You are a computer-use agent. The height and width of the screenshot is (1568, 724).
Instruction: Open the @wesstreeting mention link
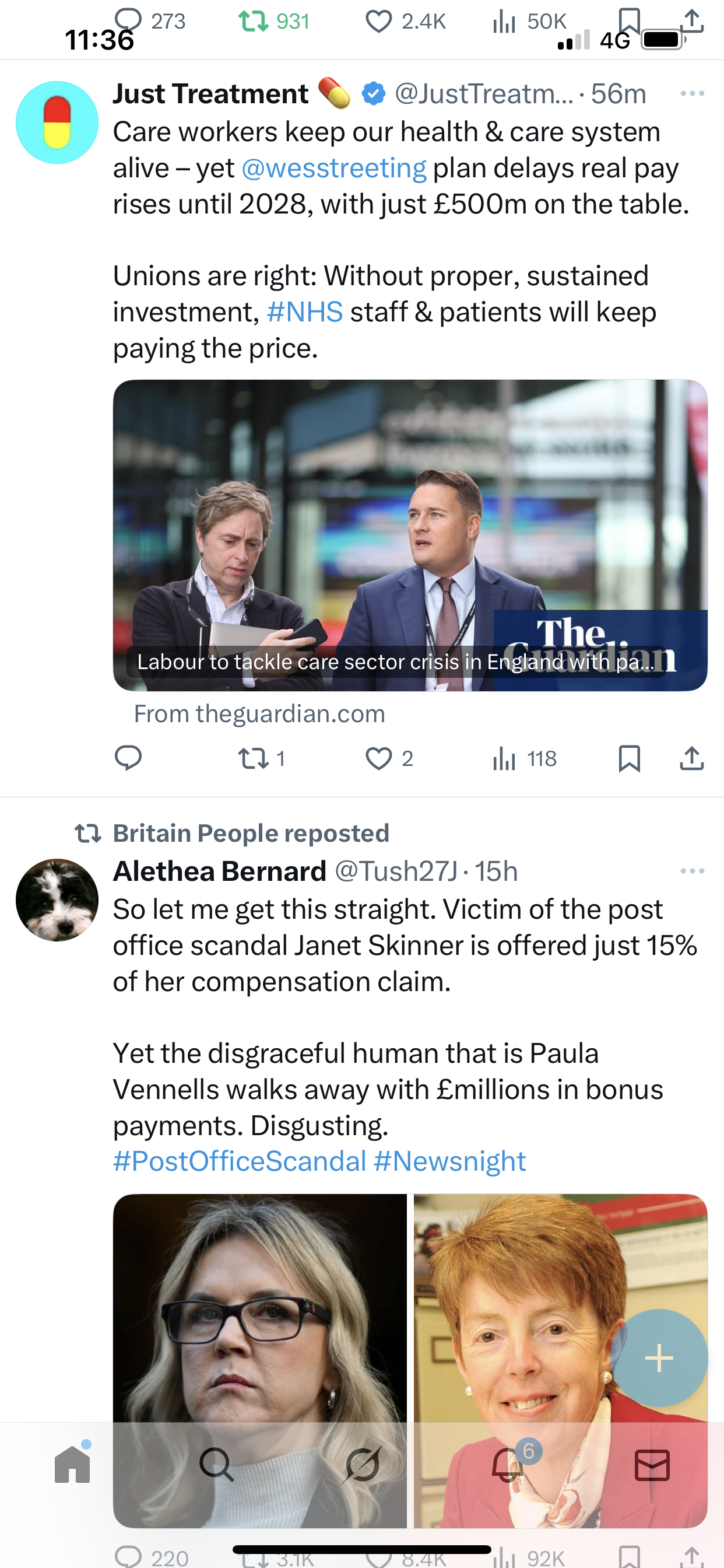point(334,168)
